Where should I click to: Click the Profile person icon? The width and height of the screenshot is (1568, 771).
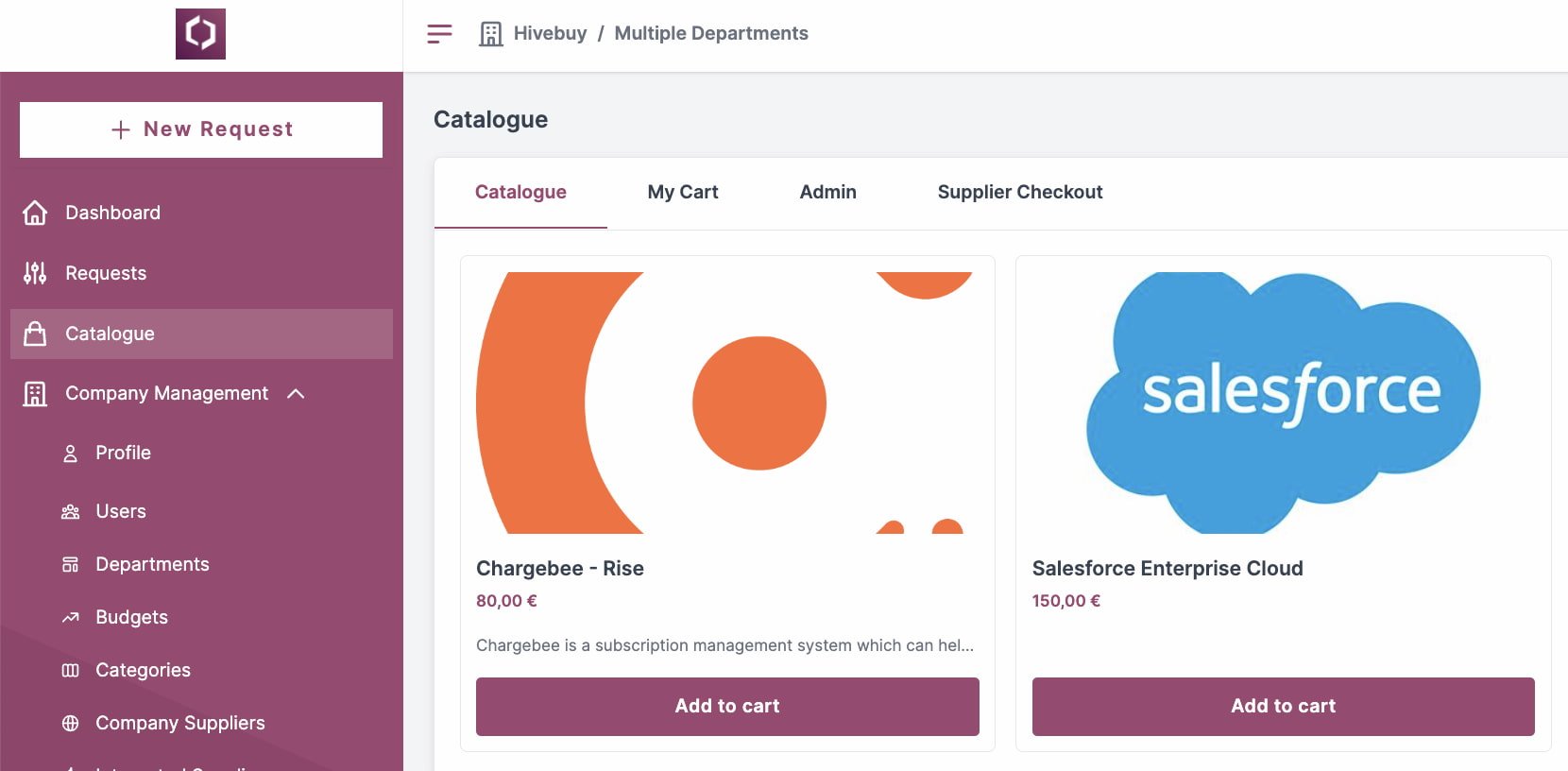pos(70,454)
